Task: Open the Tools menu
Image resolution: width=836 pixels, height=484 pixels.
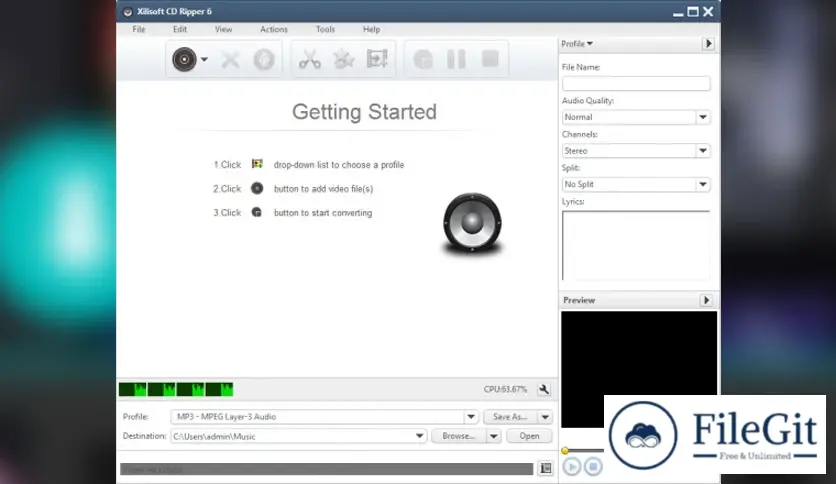Action: point(325,29)
